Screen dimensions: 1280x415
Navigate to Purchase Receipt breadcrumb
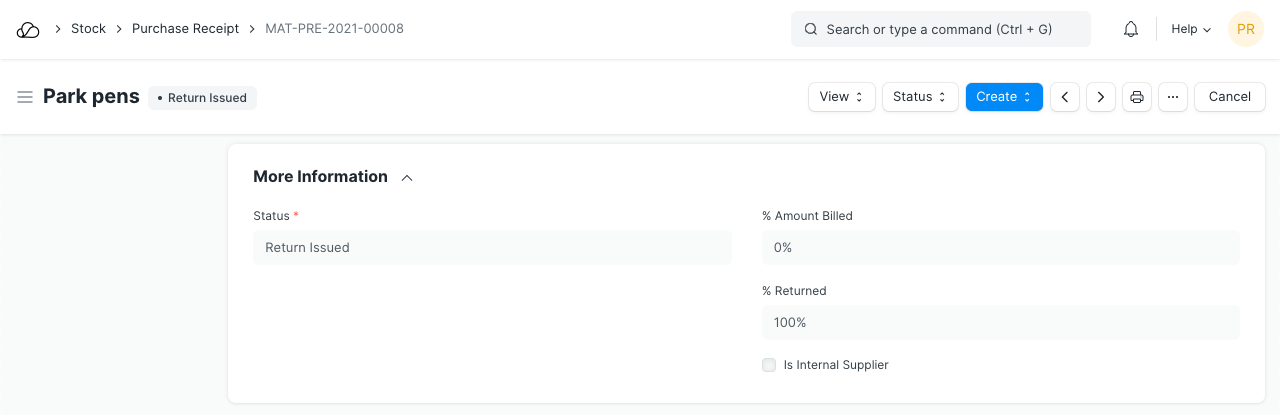[185, 29]
